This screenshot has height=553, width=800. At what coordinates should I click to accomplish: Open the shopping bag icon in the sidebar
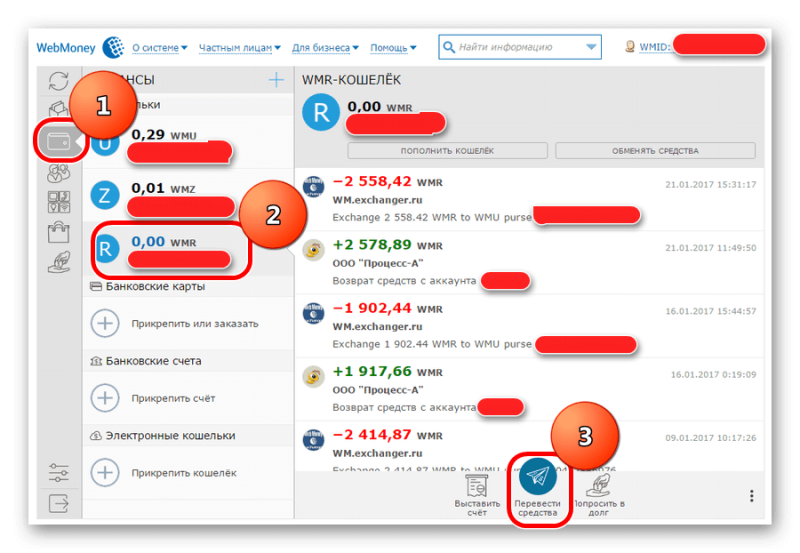coord(59,232)
